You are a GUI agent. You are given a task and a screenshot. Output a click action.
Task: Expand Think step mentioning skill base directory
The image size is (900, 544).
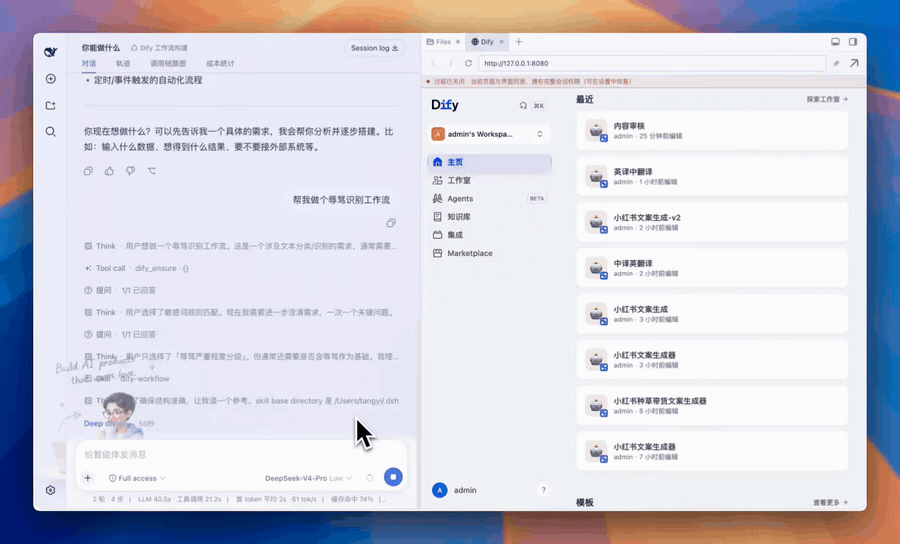click(240, 401)
